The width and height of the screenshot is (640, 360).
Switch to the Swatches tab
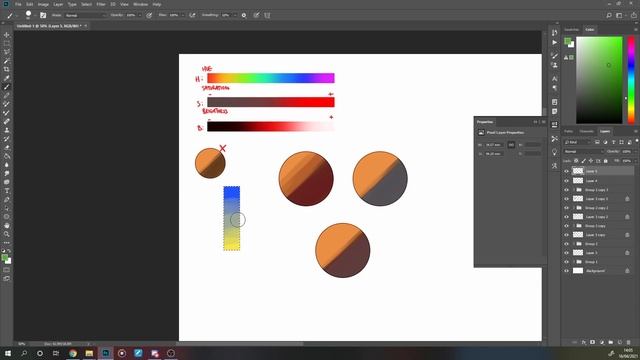coord(572,29)
